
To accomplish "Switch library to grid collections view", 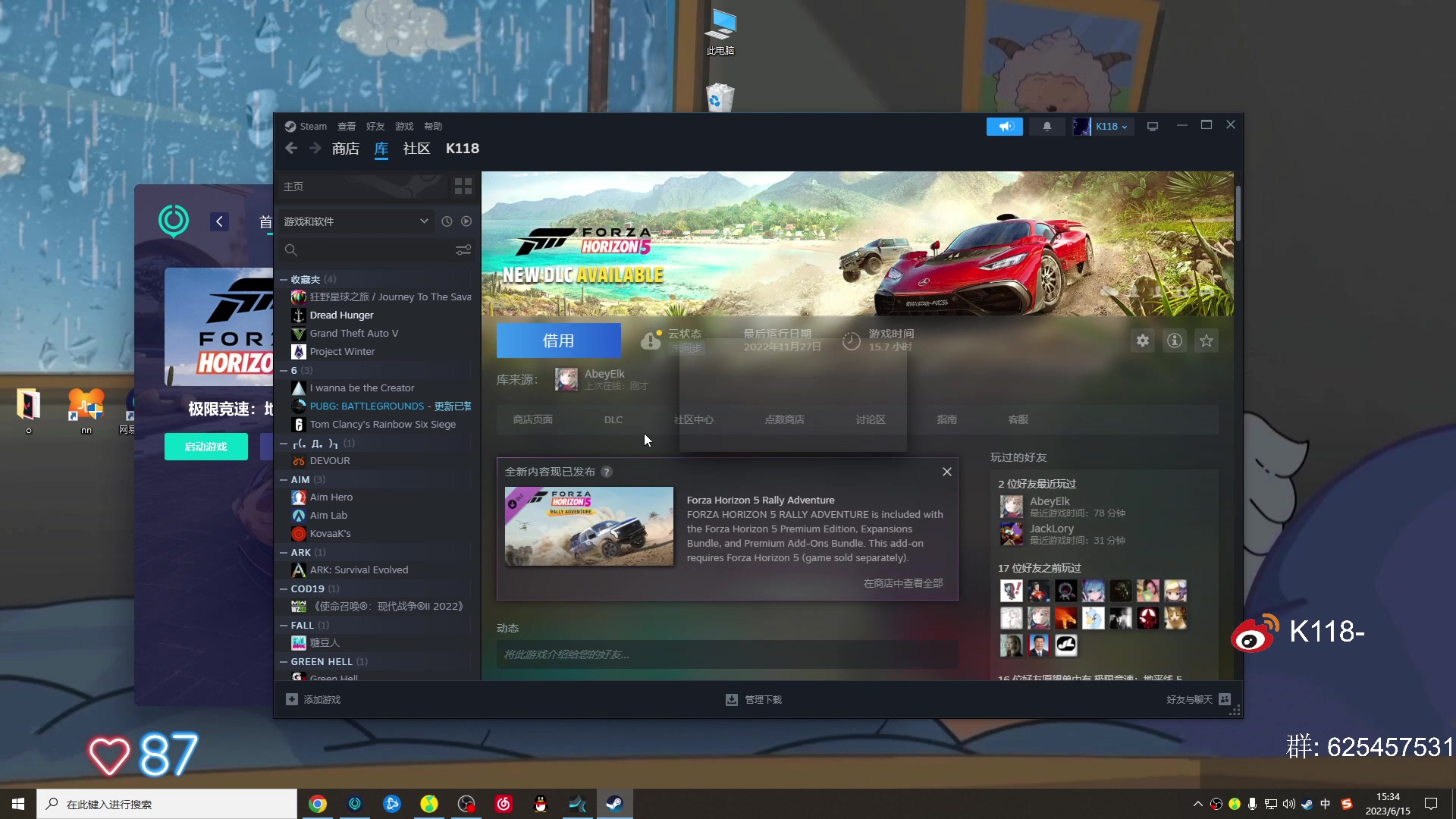I will click(x=463, y=187).
